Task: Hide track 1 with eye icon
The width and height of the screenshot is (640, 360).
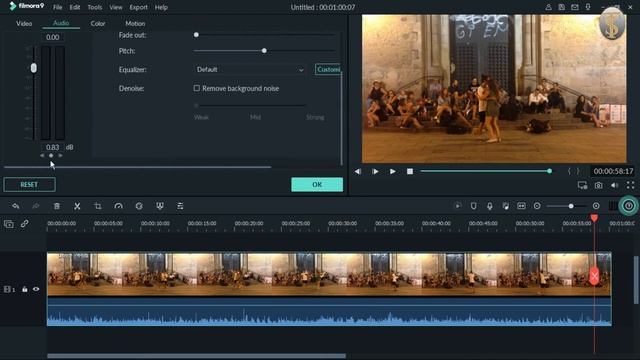Action: (x=36, y=289)
